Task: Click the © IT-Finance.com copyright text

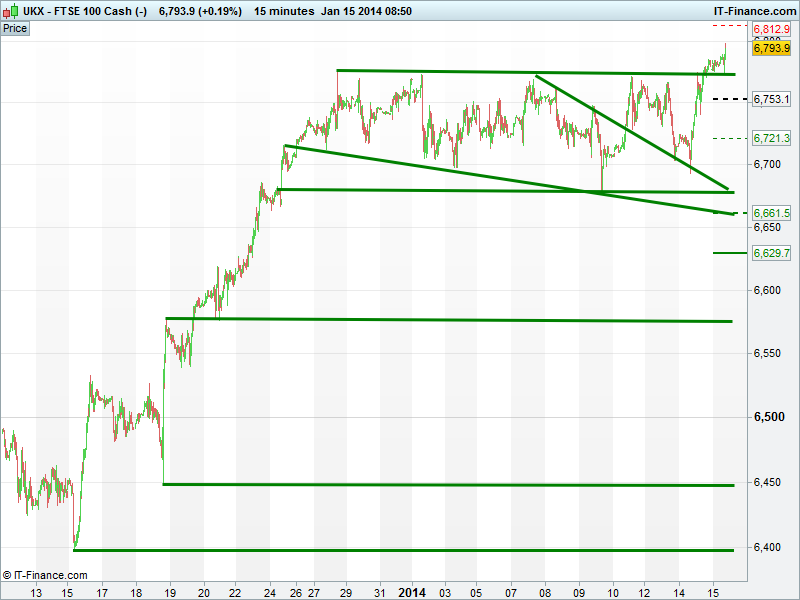Action: click(45, 575)
